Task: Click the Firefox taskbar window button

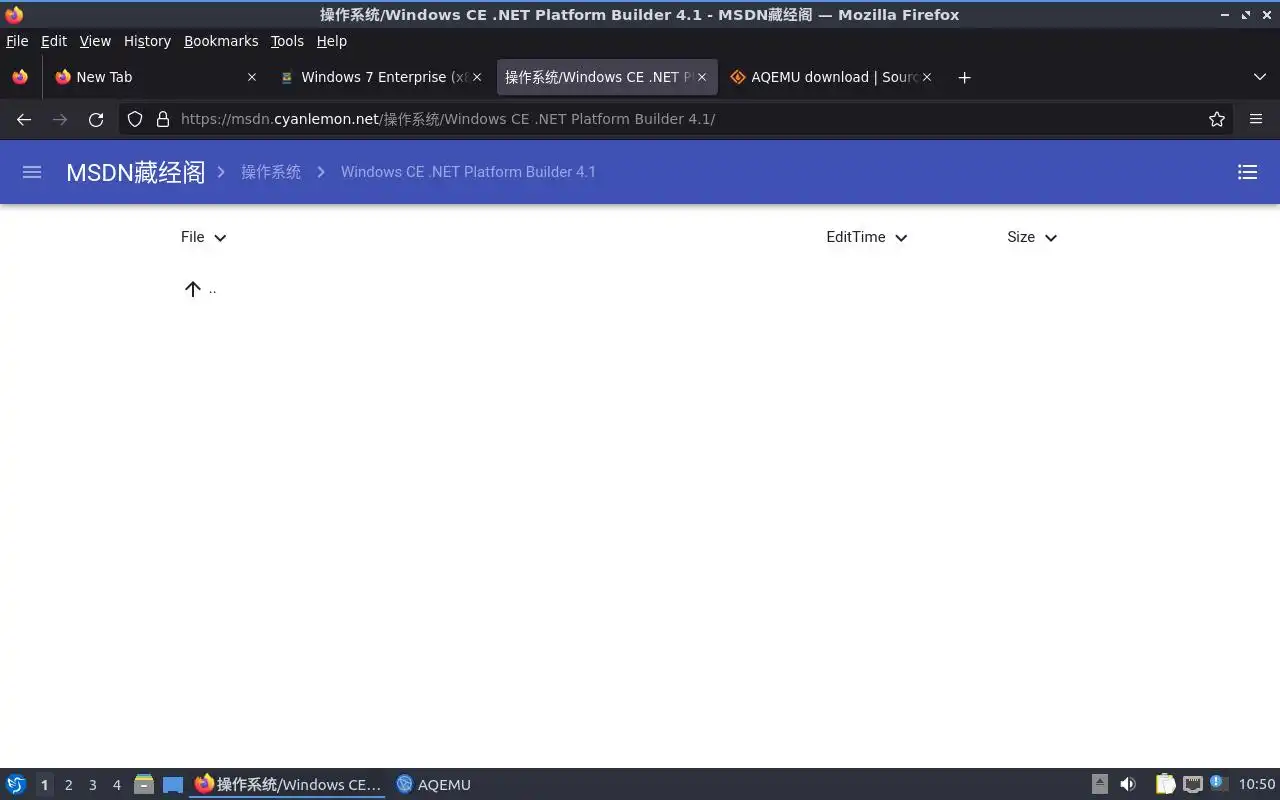Action: [288, 785]
